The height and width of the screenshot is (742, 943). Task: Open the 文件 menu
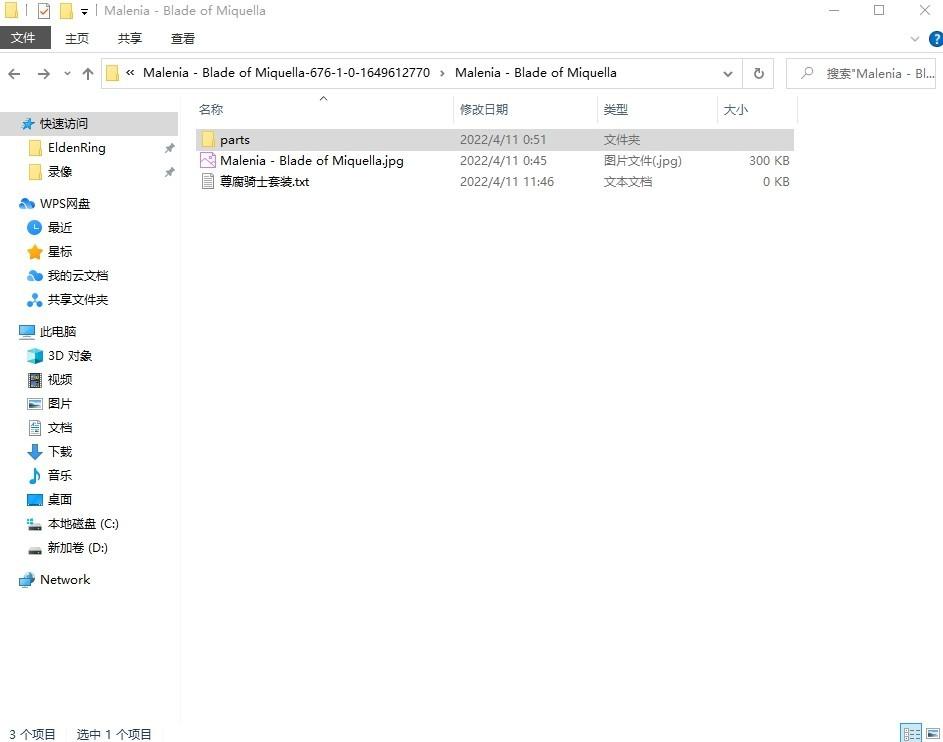(23, 38)
